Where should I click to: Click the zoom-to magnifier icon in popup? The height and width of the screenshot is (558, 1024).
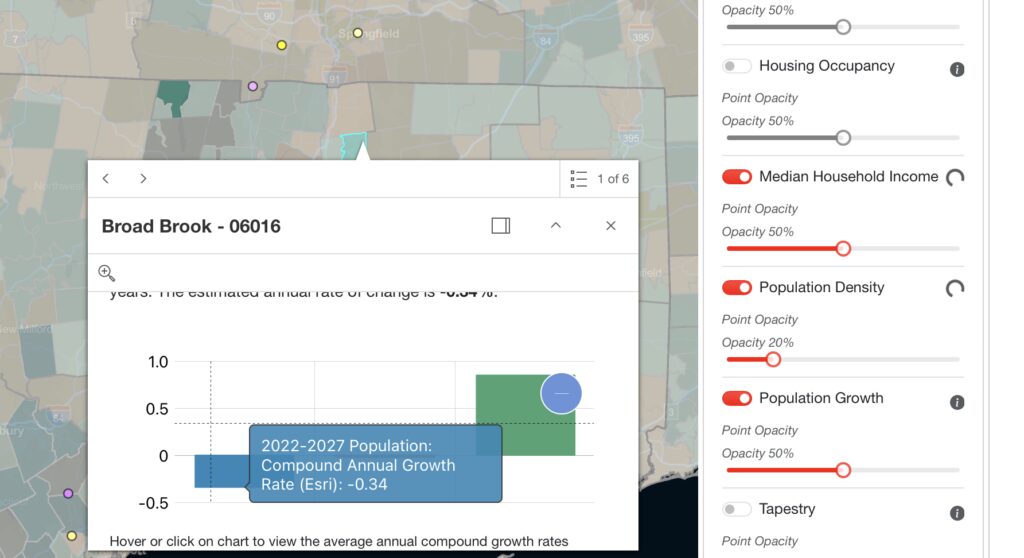(x=107, y=273)
